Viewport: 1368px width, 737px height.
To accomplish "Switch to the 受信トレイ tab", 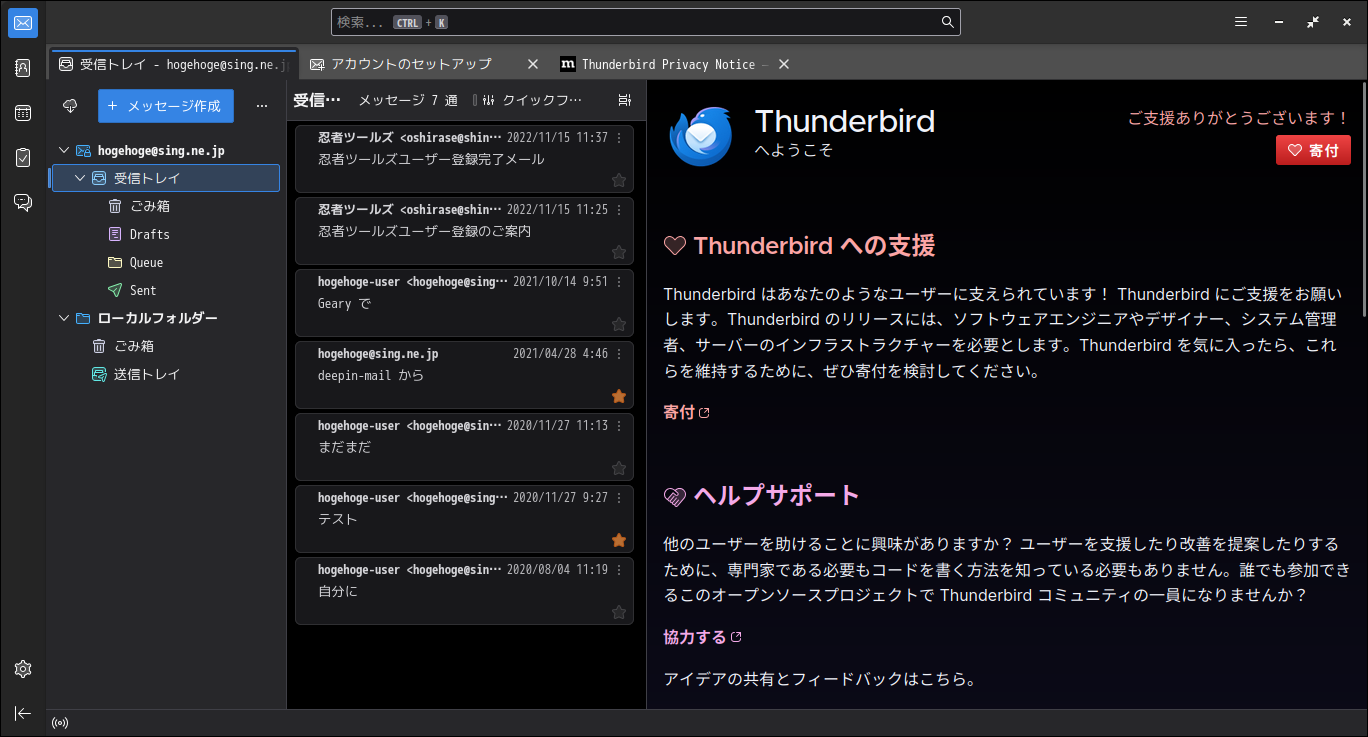I will (x=173, y=64).
